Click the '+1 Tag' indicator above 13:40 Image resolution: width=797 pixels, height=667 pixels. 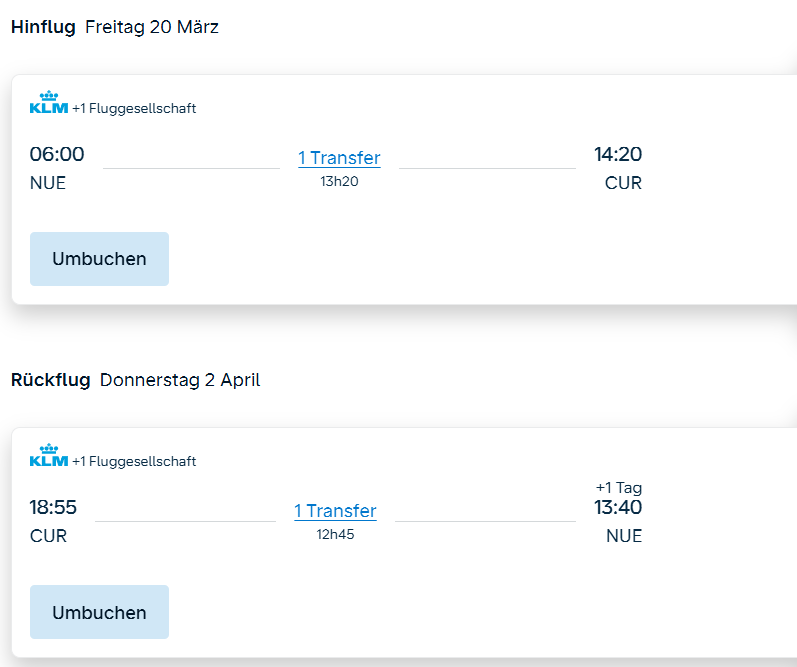click(x=618, y=488)
